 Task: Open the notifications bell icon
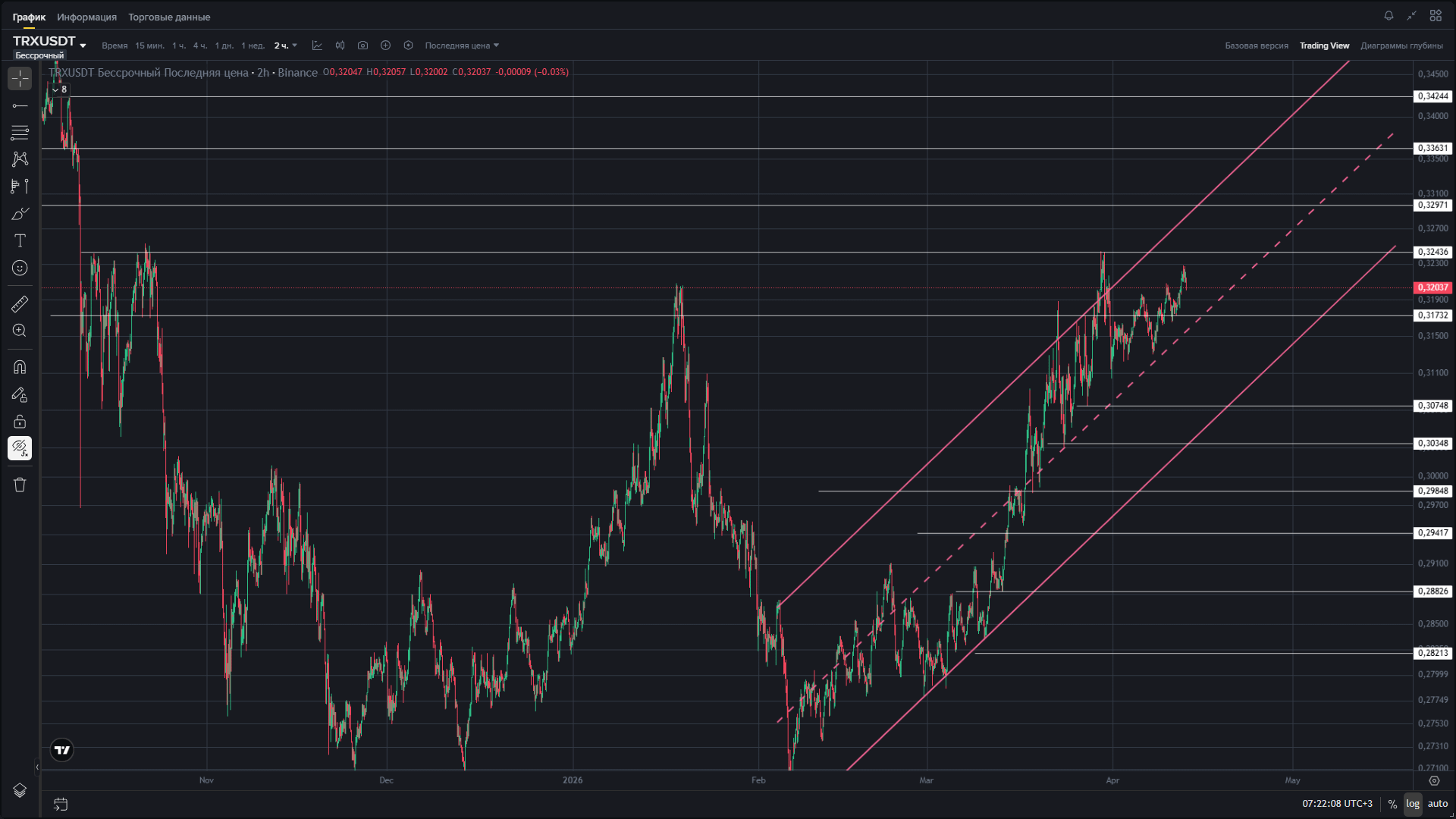pos(1389,16)
